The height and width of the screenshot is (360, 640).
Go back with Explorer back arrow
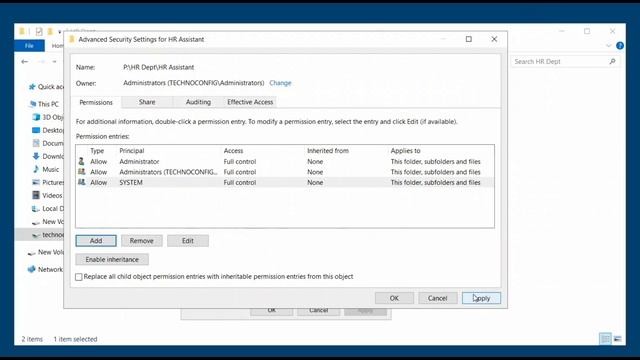[x=25, y=62]
